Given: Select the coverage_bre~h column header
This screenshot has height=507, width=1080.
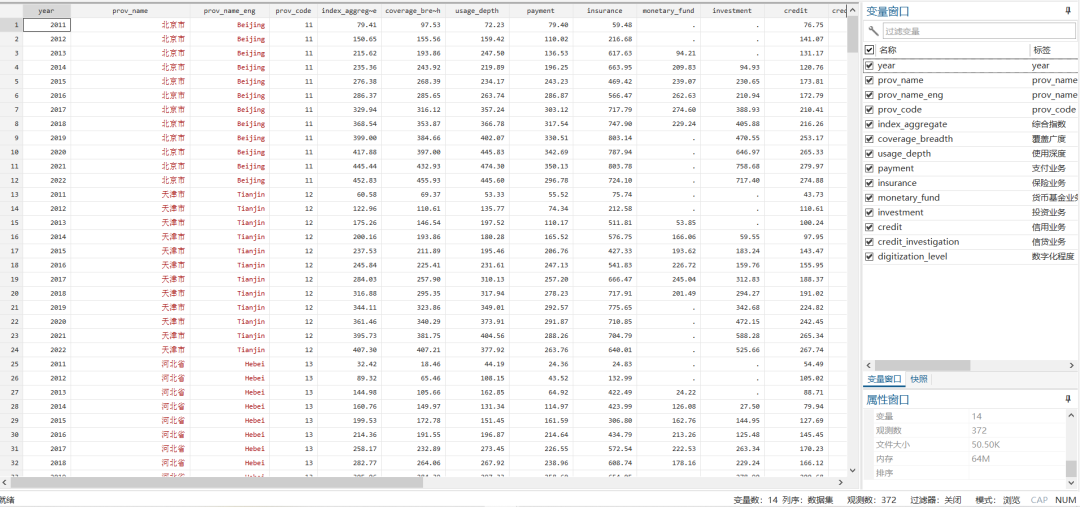Looking at the screenshot, I should (x=413, y=11).
